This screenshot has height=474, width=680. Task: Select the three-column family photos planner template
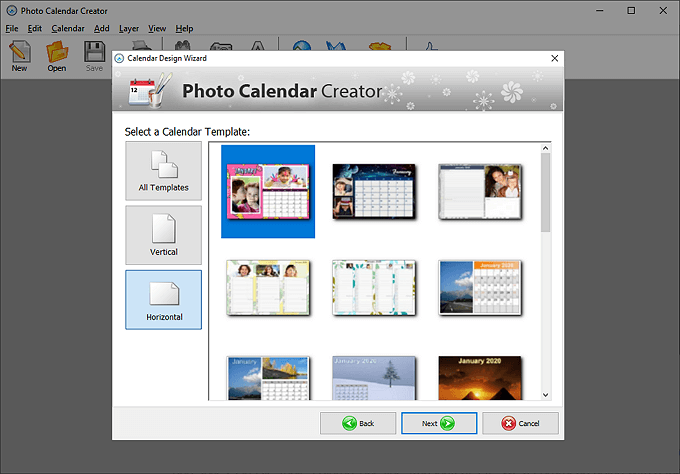pyautogui.click(x=268, y=288)
